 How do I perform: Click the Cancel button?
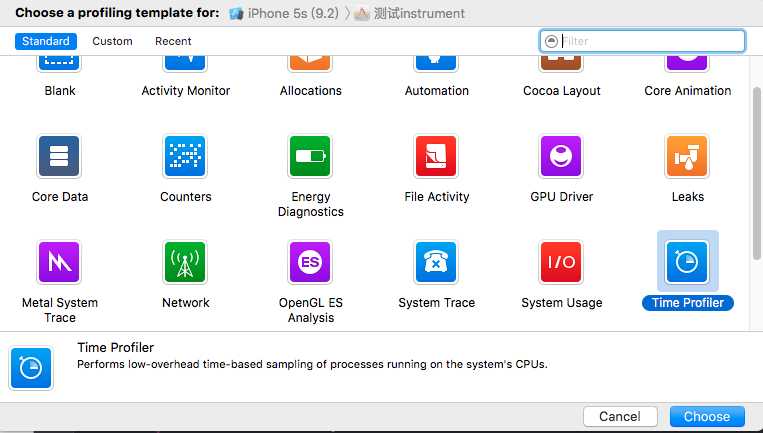[620, 416]
